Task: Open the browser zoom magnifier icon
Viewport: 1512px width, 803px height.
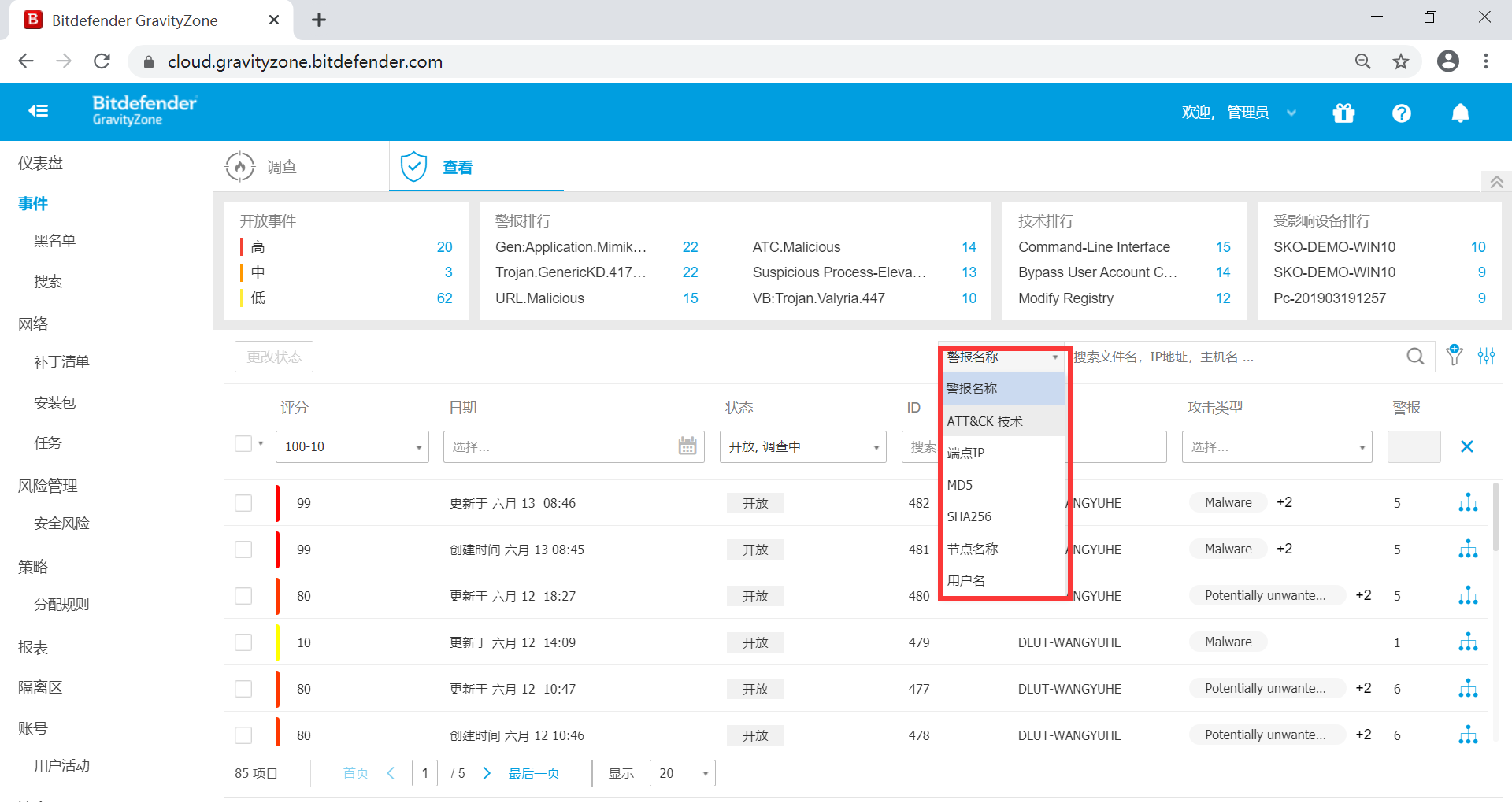Action: (x=1363, y=61)
